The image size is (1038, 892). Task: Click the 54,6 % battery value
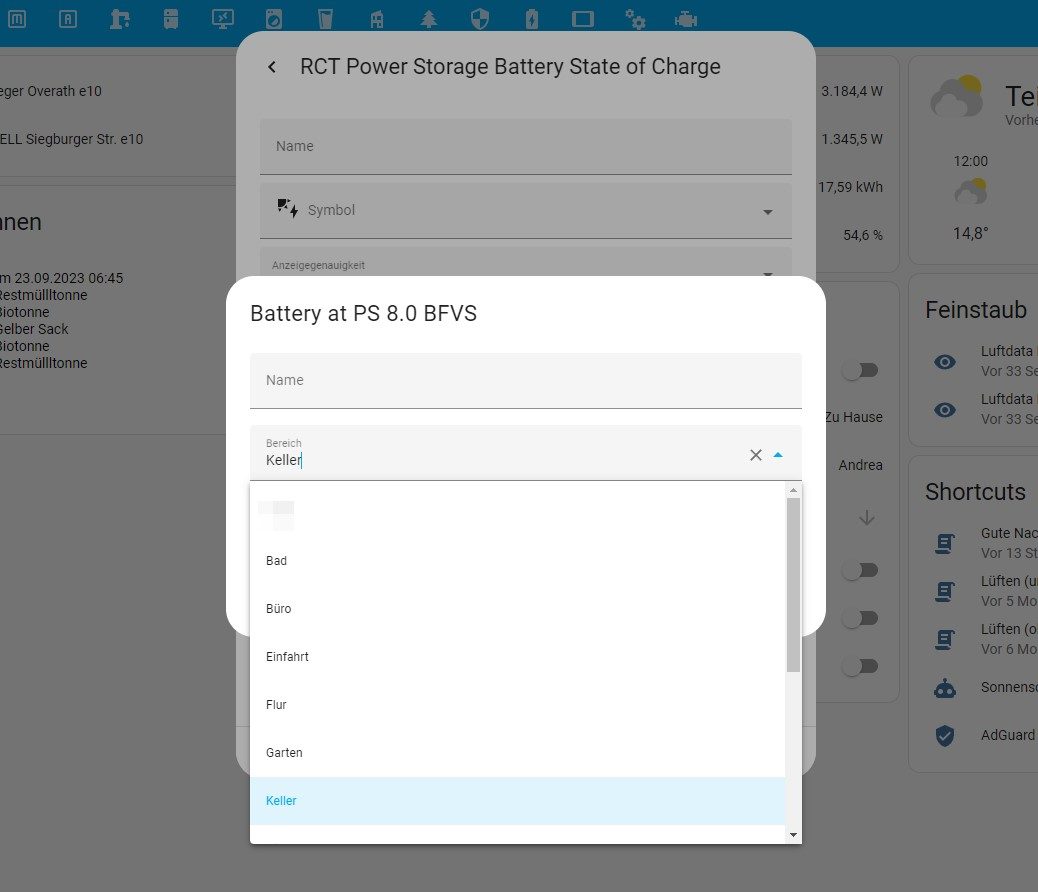pyautogui.click(x=863, y=235)
